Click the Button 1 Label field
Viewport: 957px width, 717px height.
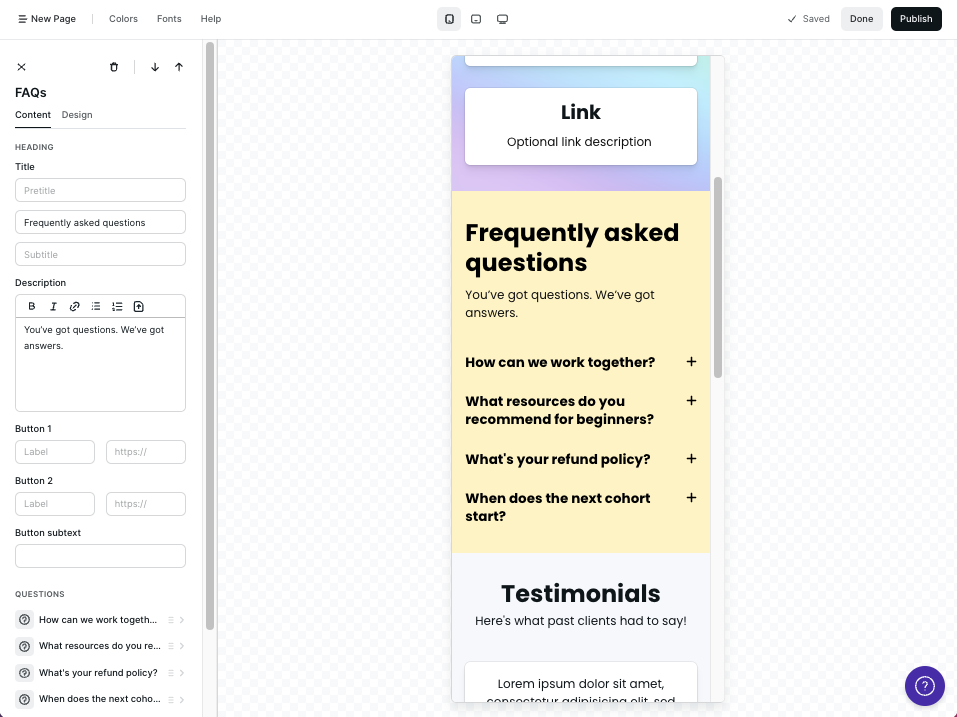click(55, 452)
